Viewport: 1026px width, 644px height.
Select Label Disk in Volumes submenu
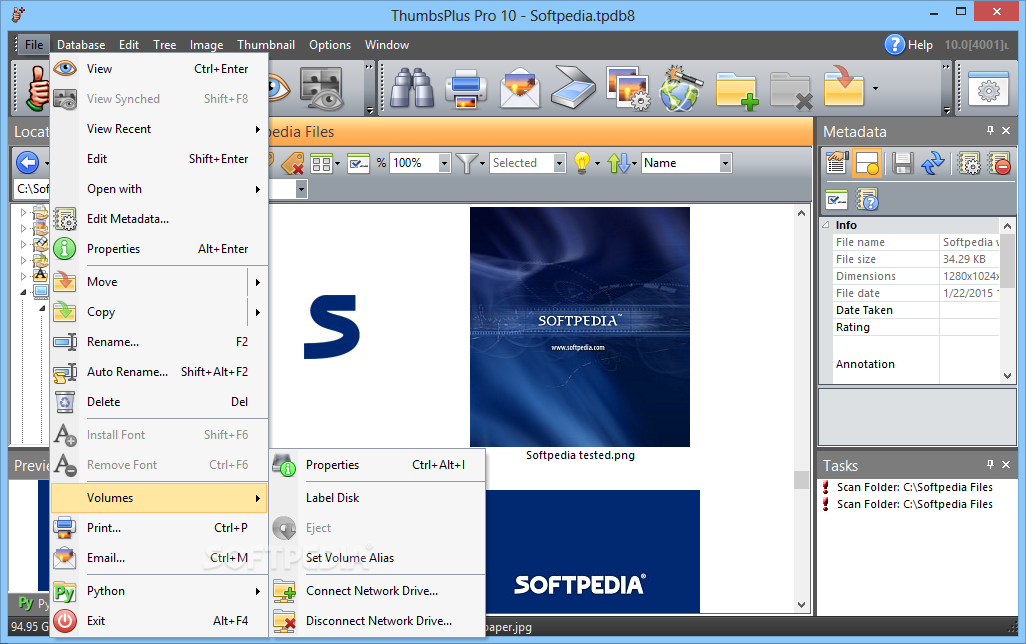pos(378,498)
